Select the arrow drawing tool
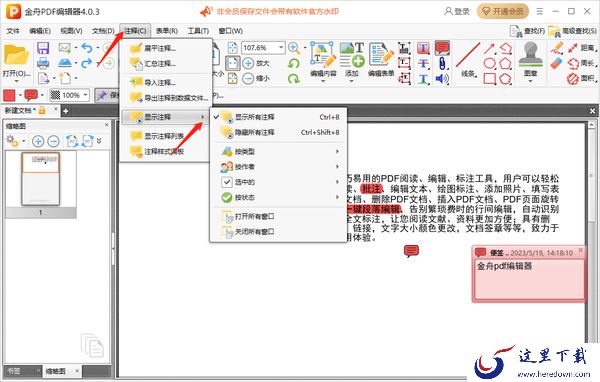 [x=489, y=48]
